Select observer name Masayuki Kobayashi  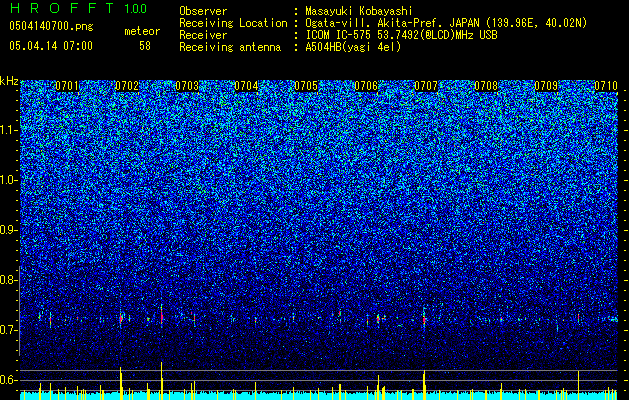359,11
